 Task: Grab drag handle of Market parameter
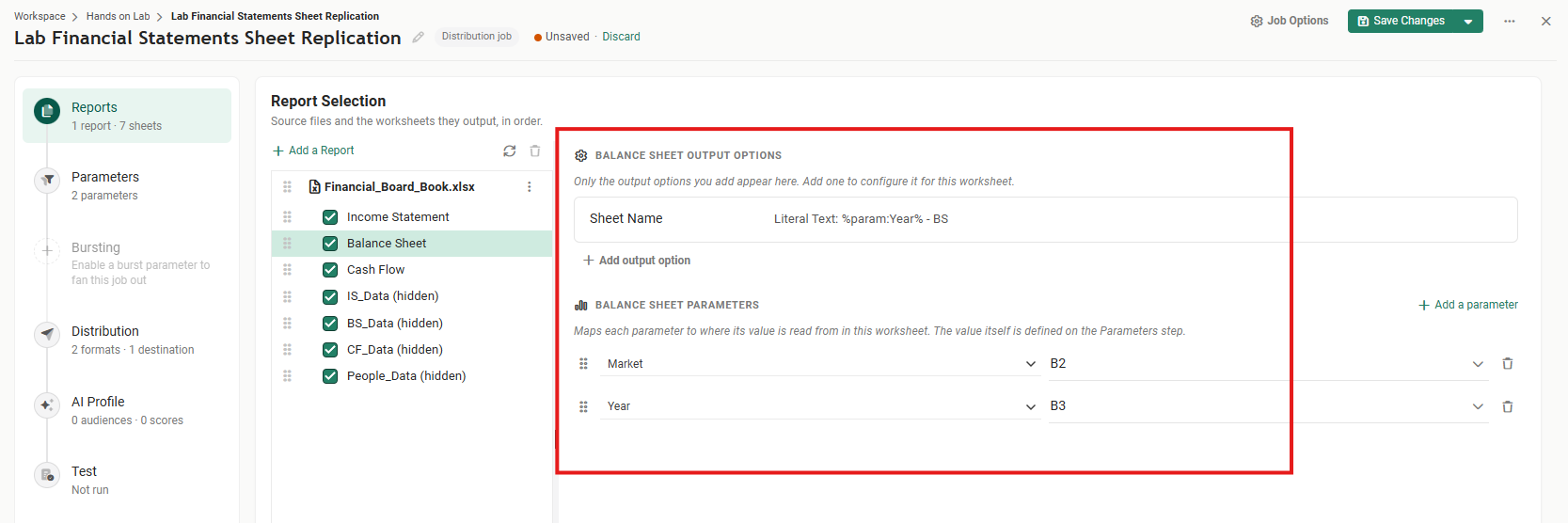tap(583, 364)
